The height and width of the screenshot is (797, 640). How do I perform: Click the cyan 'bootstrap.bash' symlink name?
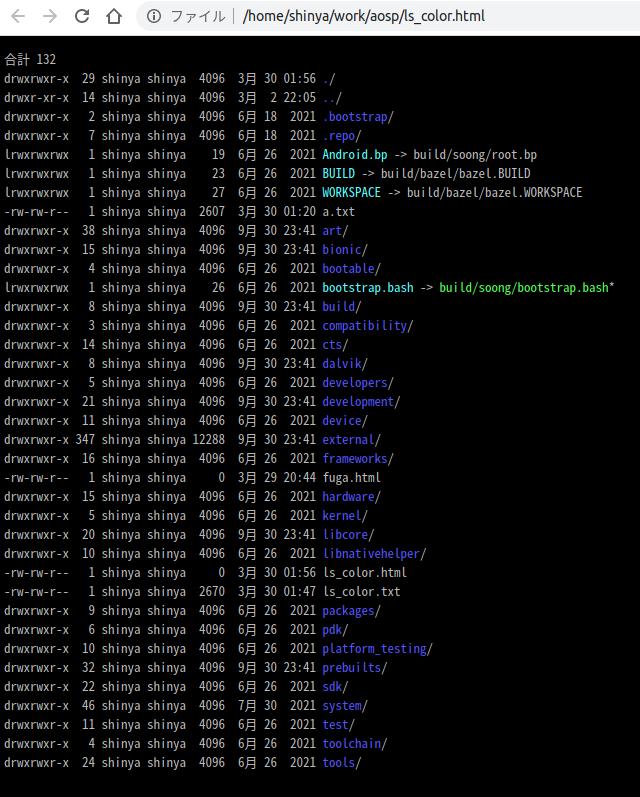(x=368, y=288)
